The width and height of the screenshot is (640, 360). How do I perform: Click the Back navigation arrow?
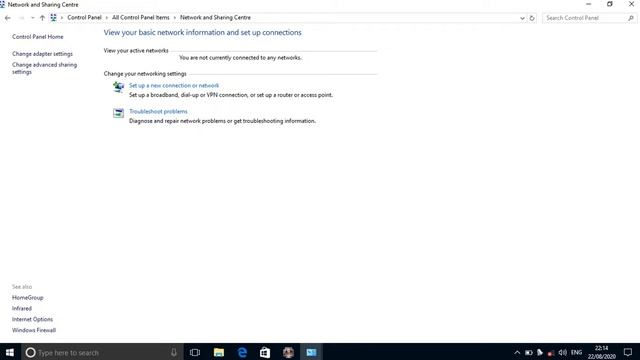coord(7,18)
